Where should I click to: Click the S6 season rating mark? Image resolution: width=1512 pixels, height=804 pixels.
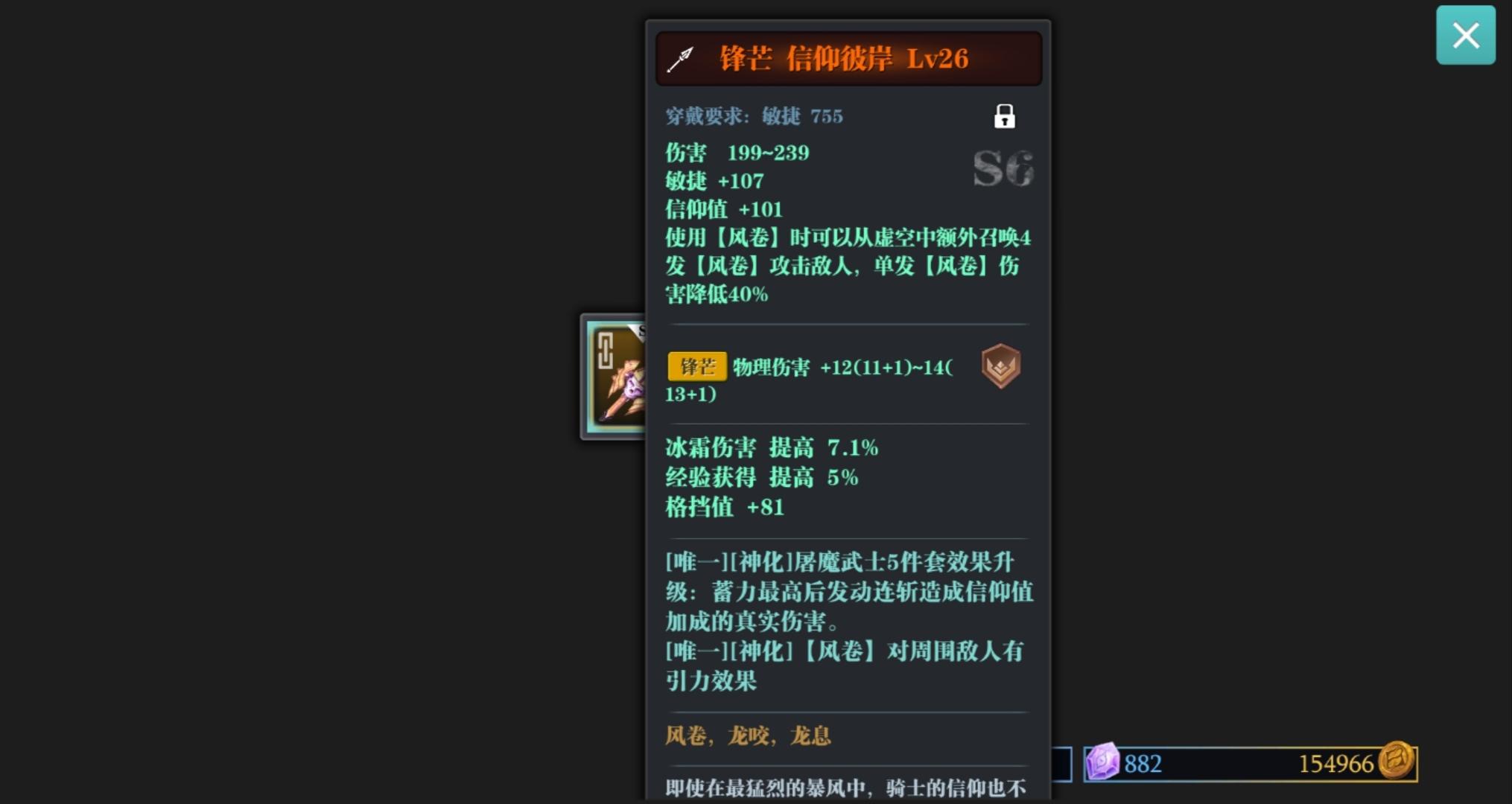pyautogui.click(x=1003, y=169)
